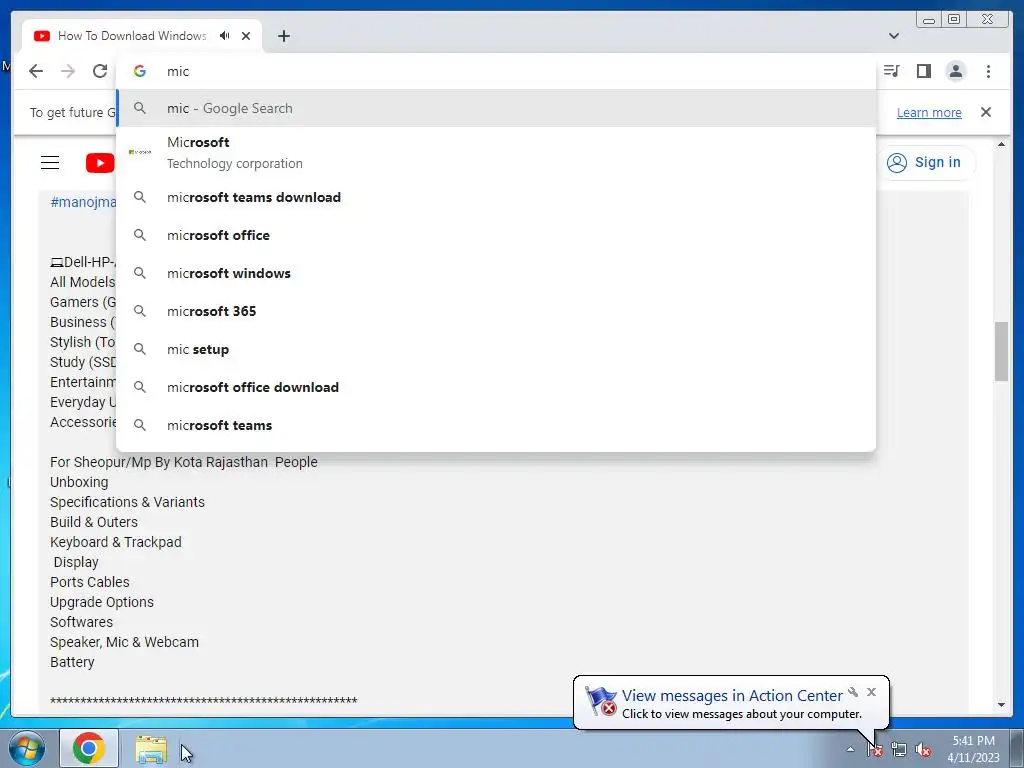Screen dimensions: 1024x768
Task: Click 'View messages in Action Center' balloon title
Action: pyautogui.click(x=732, y=696)
